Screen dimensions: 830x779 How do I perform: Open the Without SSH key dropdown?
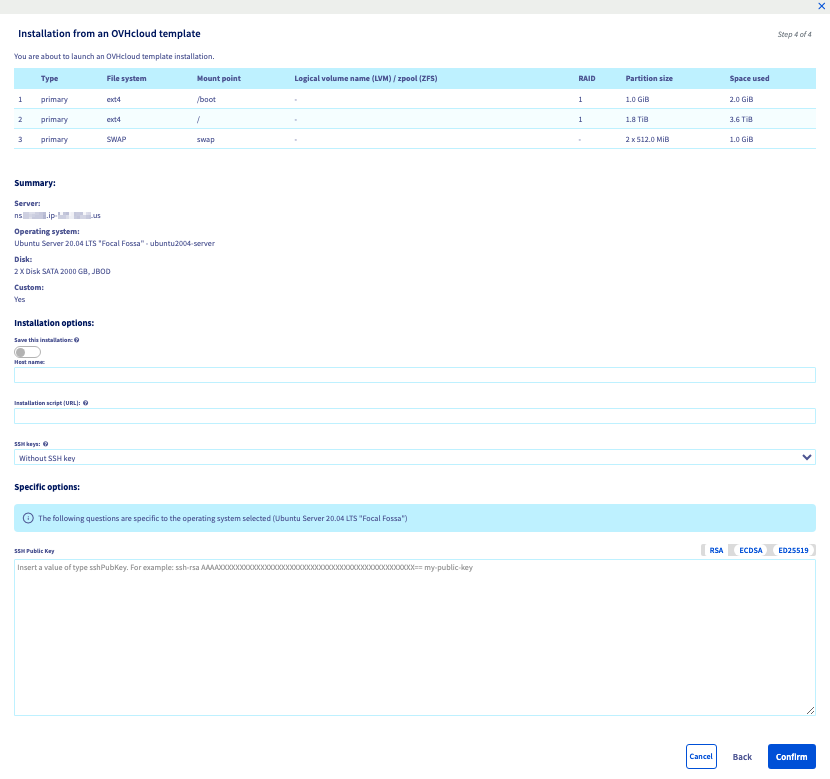point(414,458)
